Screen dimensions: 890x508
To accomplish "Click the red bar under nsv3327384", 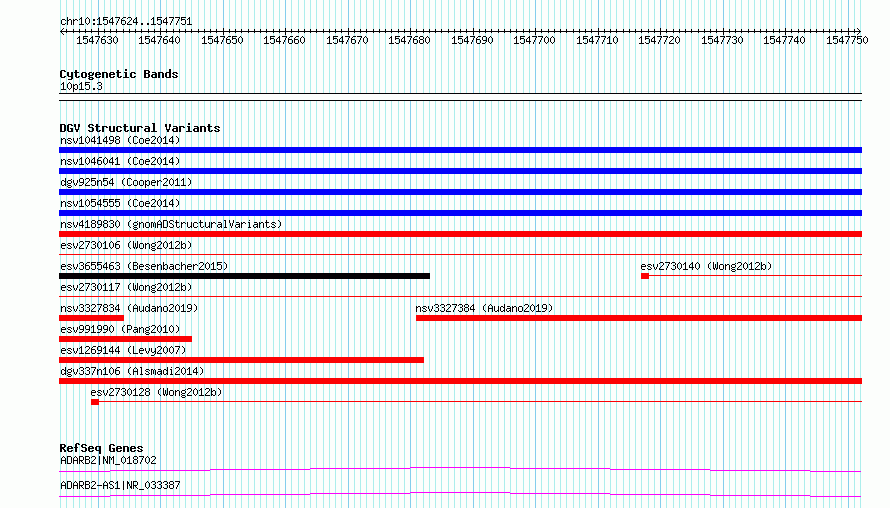I will click(x=639, y=318).
